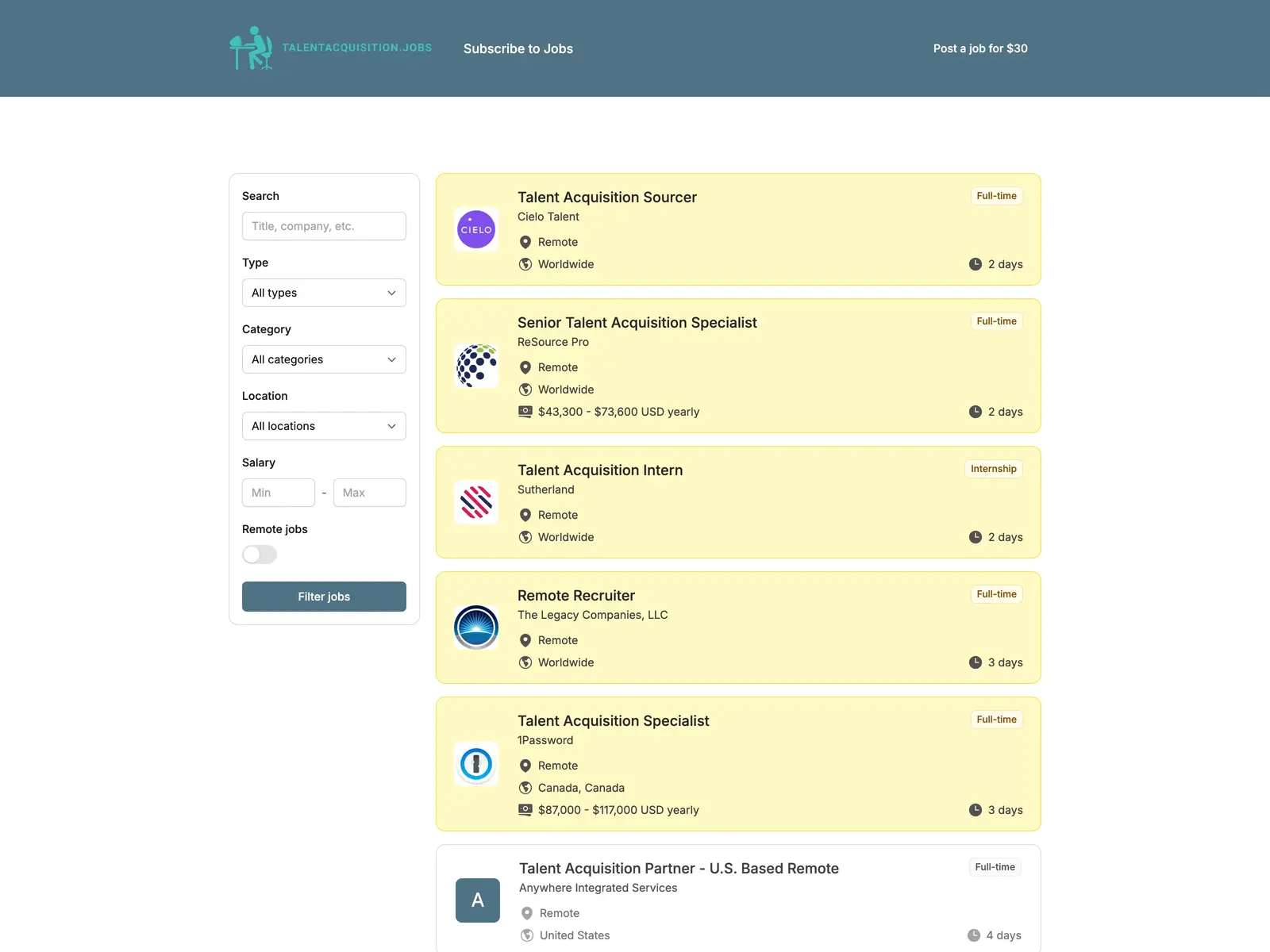The image size is (1270, 952).
Task: Click the Full-time badge on 1Password job
Action: click(996, 720)
